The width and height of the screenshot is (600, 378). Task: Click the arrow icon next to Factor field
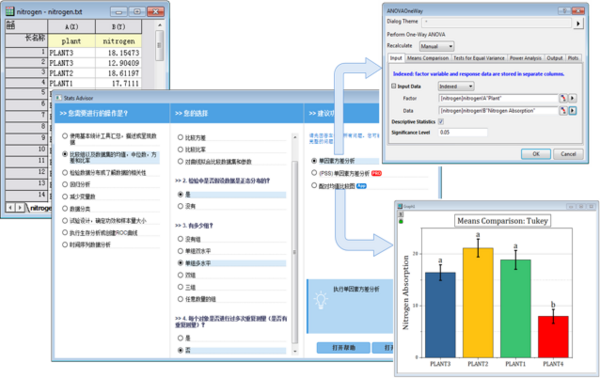pyautogui.click(x=572, y=98)
